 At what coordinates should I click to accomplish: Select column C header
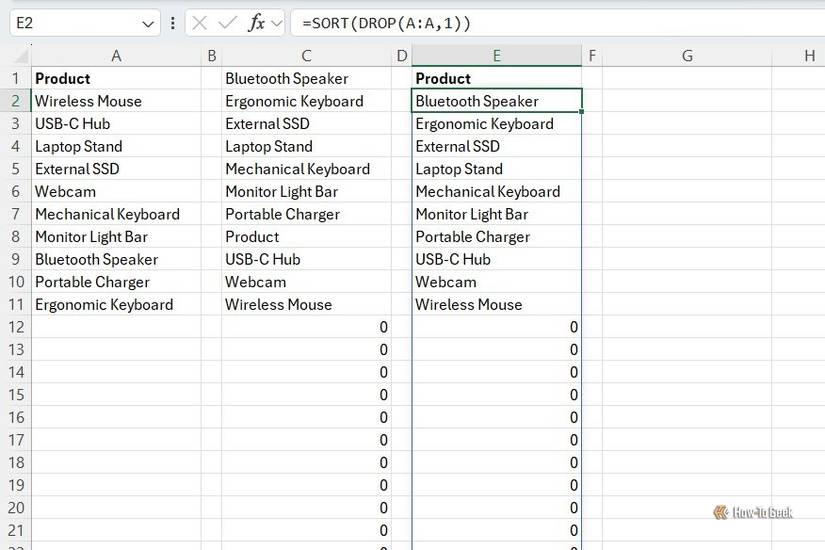306,56
